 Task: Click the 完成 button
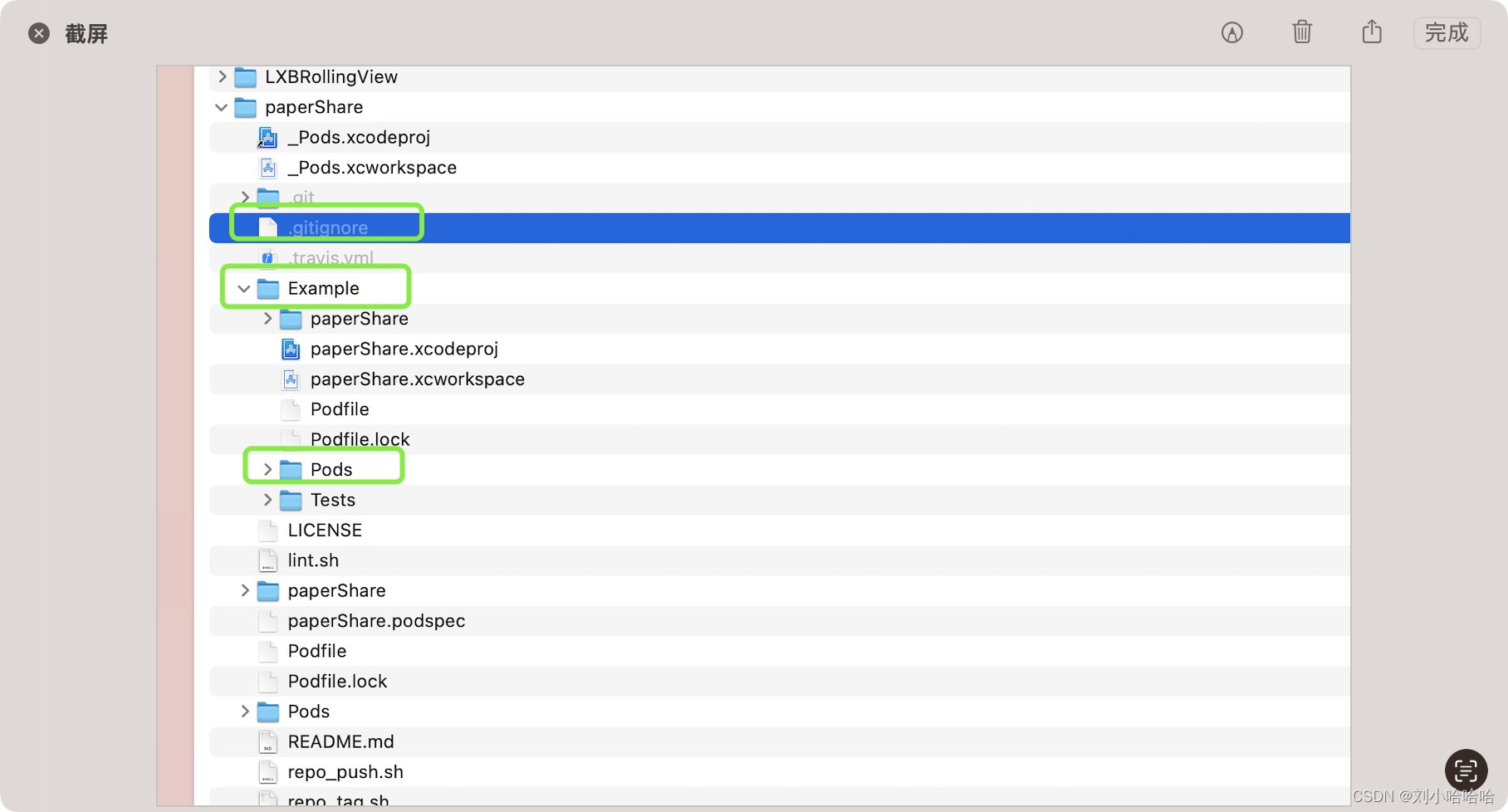click(x=1447, y=32)
